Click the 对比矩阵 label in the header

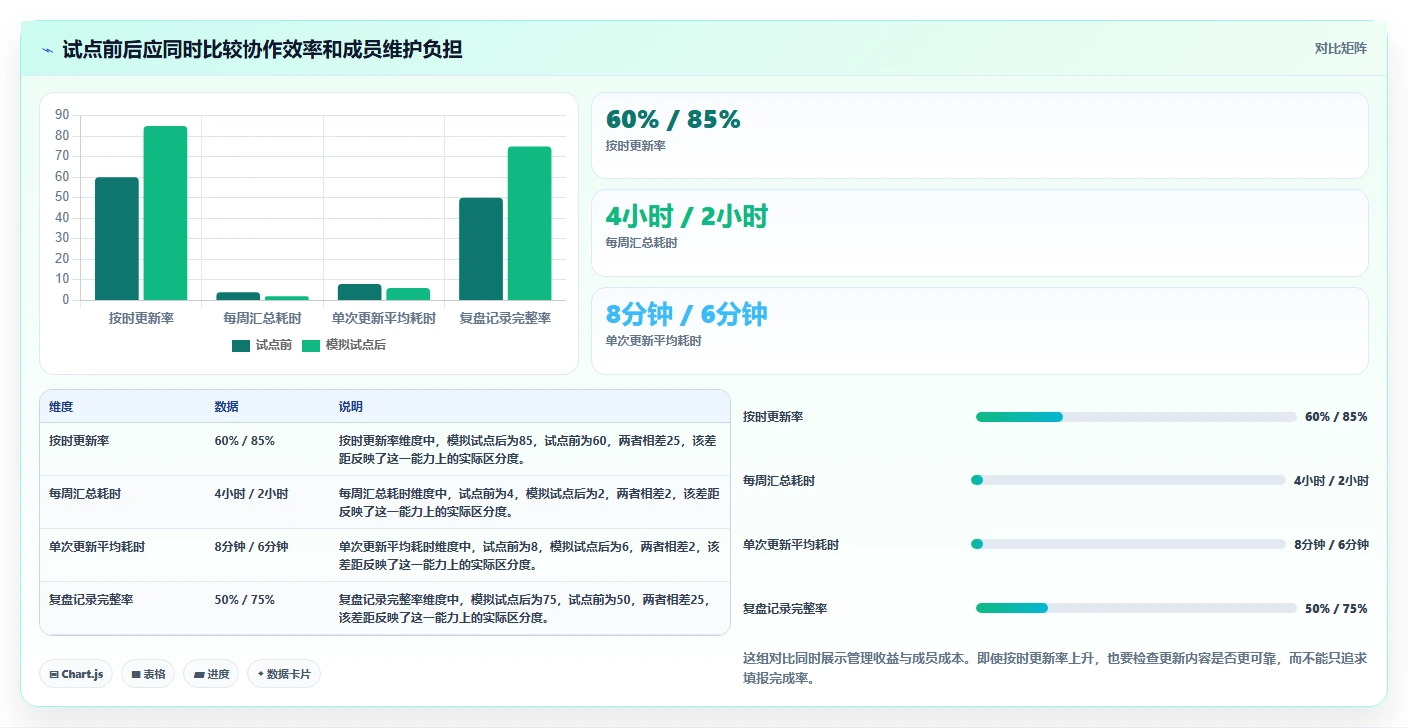1340,48
